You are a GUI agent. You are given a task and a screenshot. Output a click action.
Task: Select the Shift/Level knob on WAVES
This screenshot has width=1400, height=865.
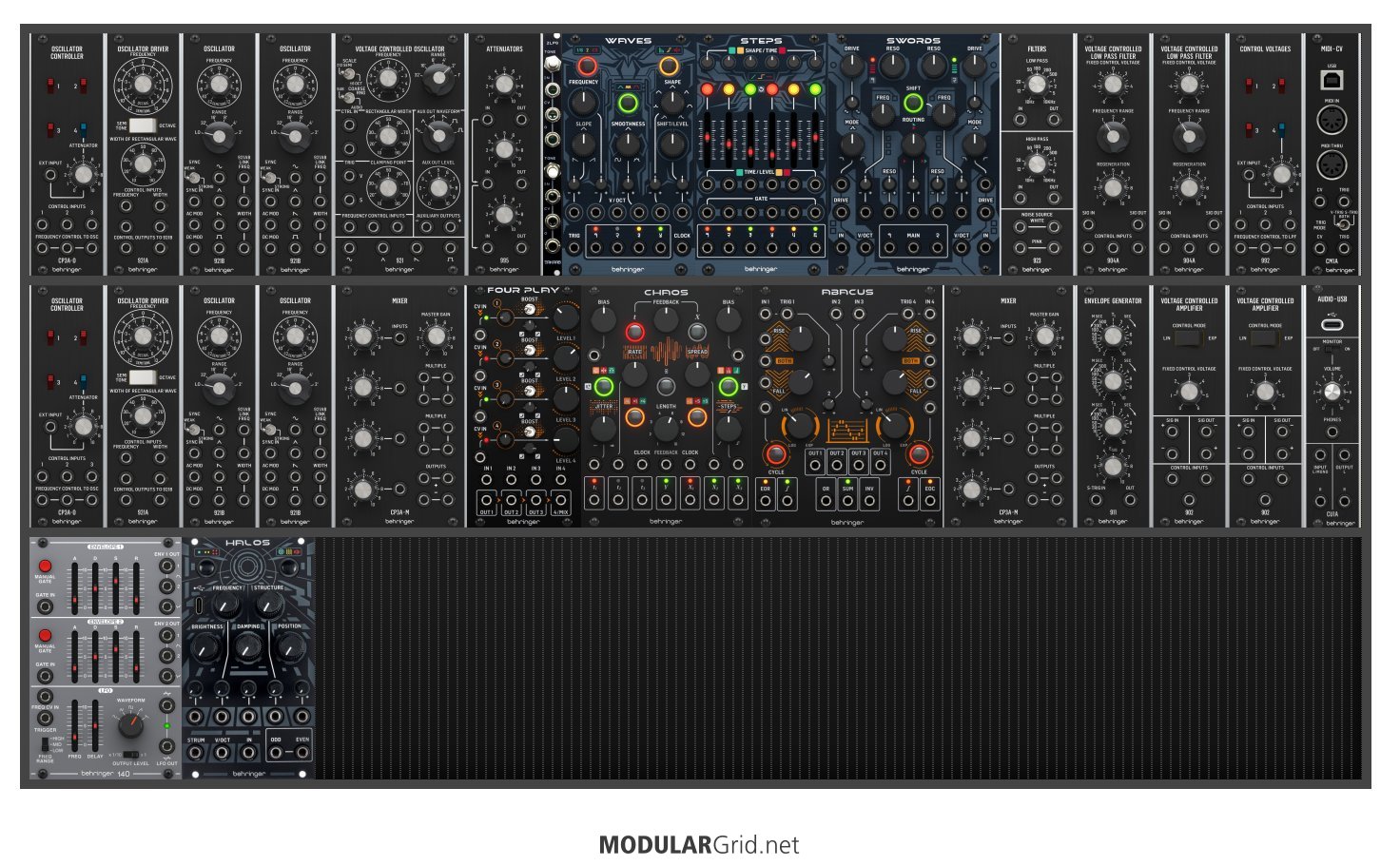(672, 144)
